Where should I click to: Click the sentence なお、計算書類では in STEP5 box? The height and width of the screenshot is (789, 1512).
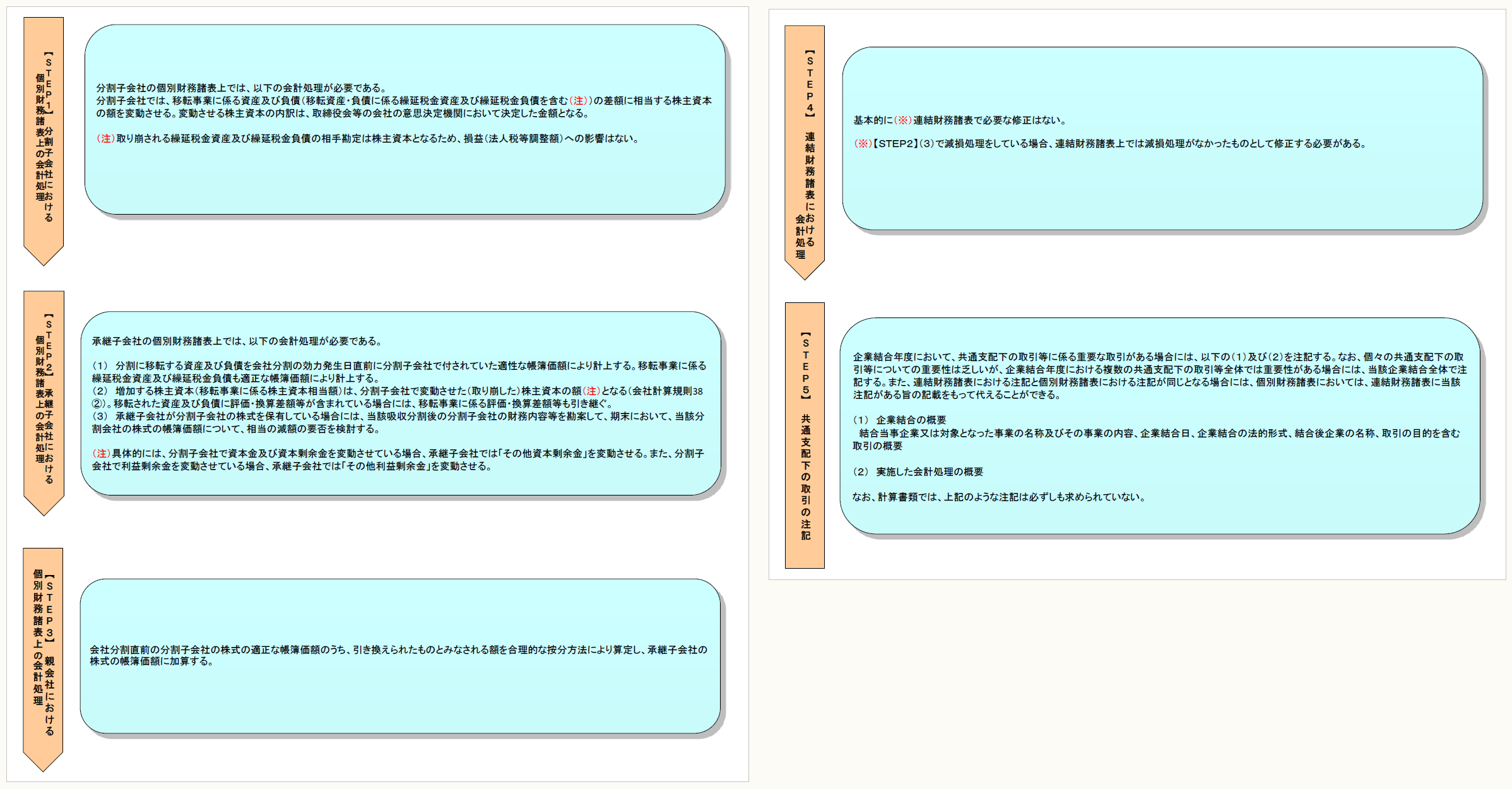click(998, 497)
